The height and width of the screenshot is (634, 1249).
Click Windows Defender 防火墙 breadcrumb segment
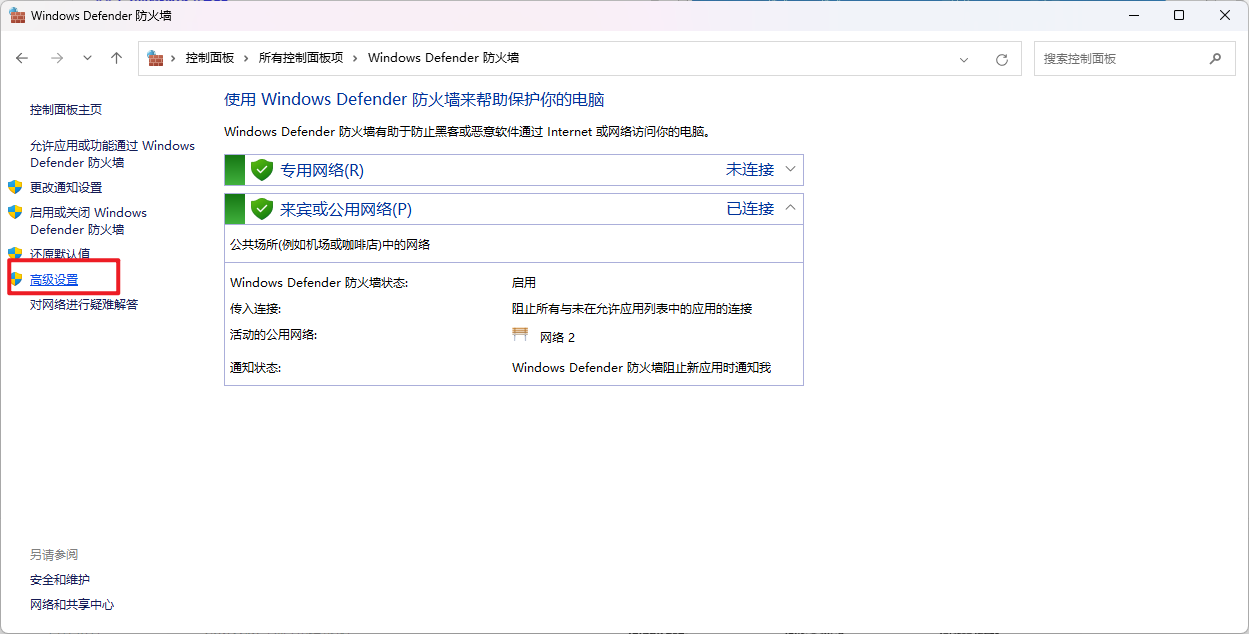point(443,58)
